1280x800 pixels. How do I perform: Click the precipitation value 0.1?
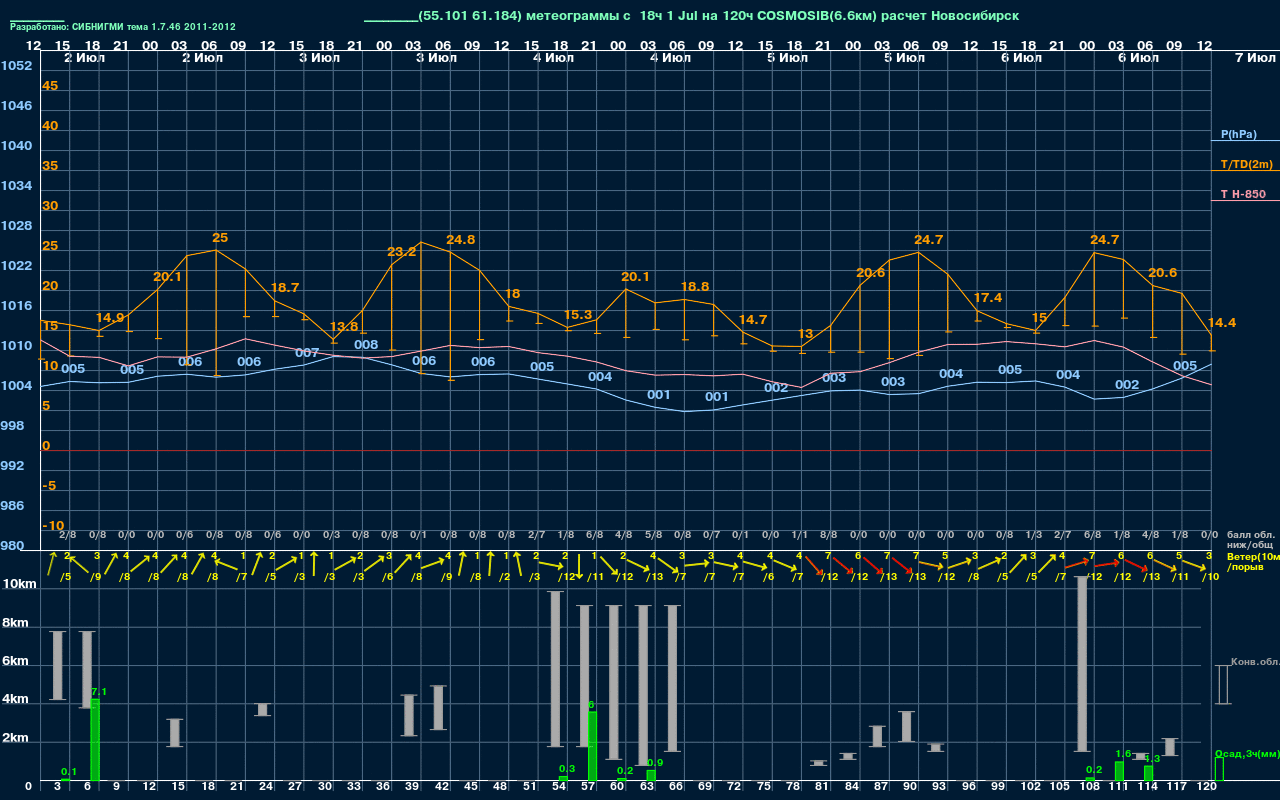coord(69,772)
